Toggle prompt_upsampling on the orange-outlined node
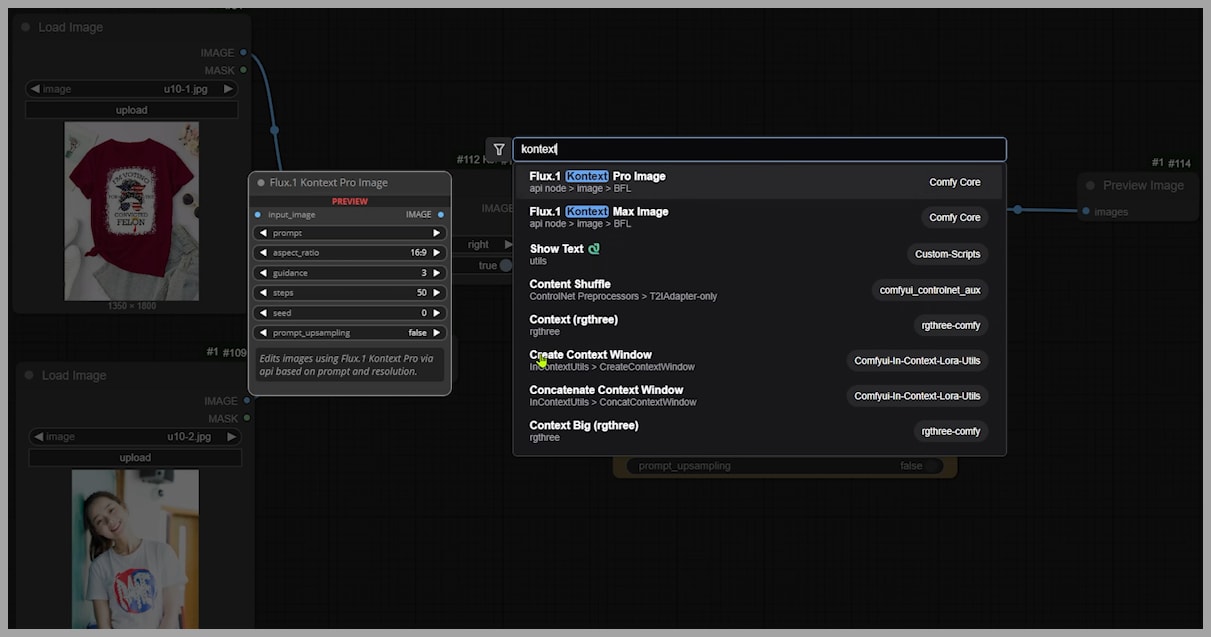 (x=932, y=466)
